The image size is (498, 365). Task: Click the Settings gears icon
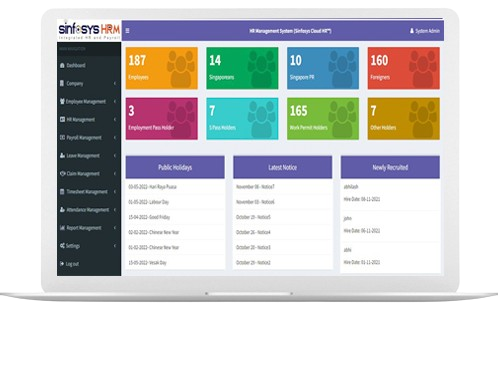click(x=62, y=246)
